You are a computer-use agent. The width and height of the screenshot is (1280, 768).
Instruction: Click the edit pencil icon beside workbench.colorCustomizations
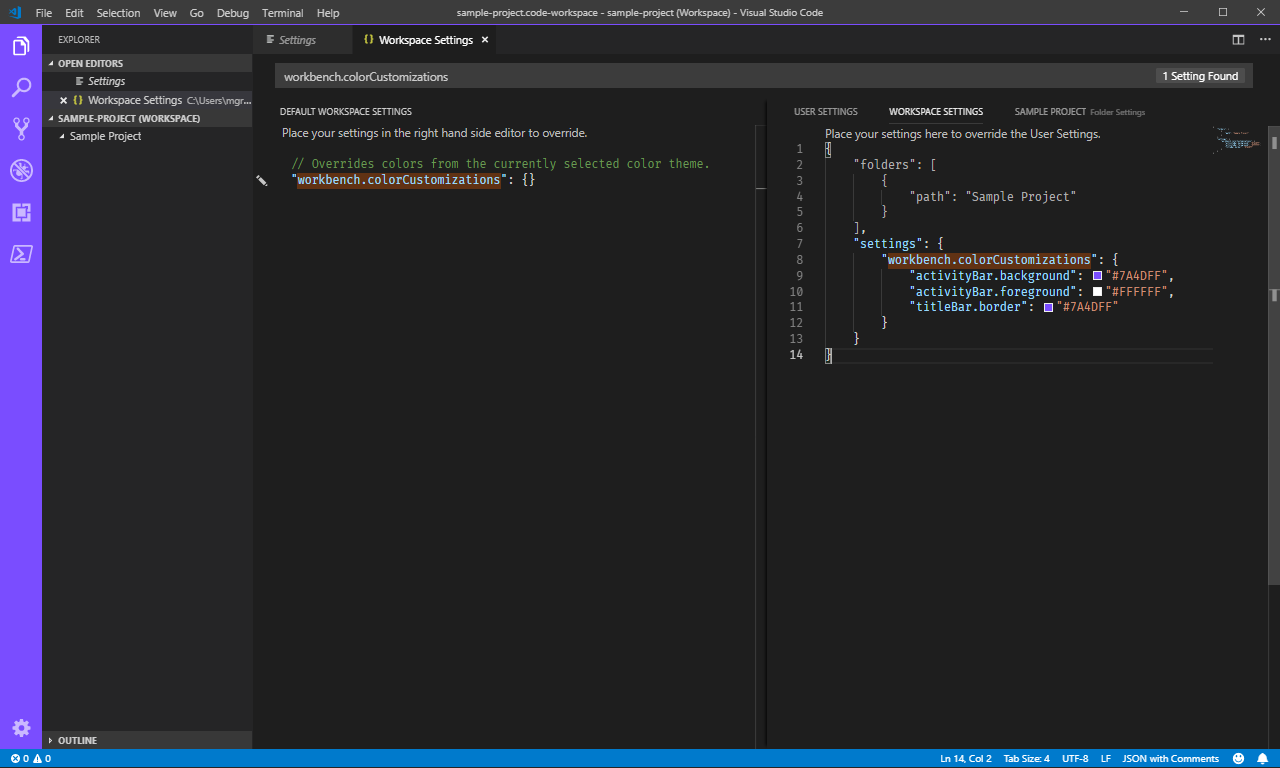click(x=261, y=181)
